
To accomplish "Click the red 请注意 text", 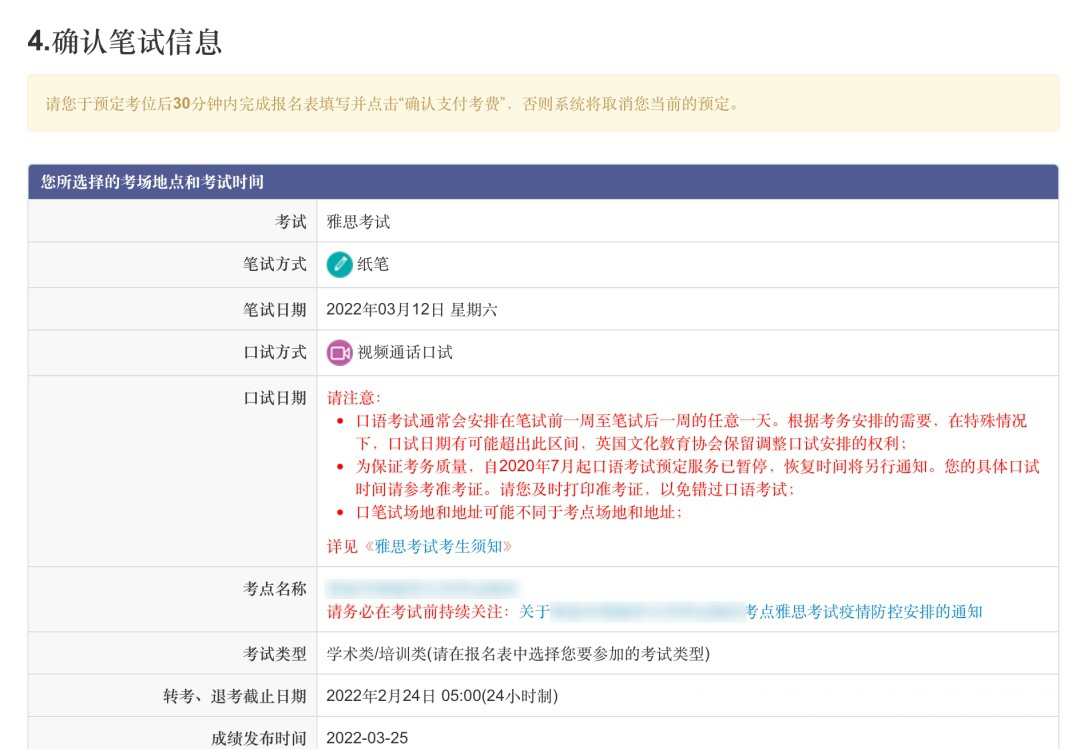I will (x=354, y=398).
